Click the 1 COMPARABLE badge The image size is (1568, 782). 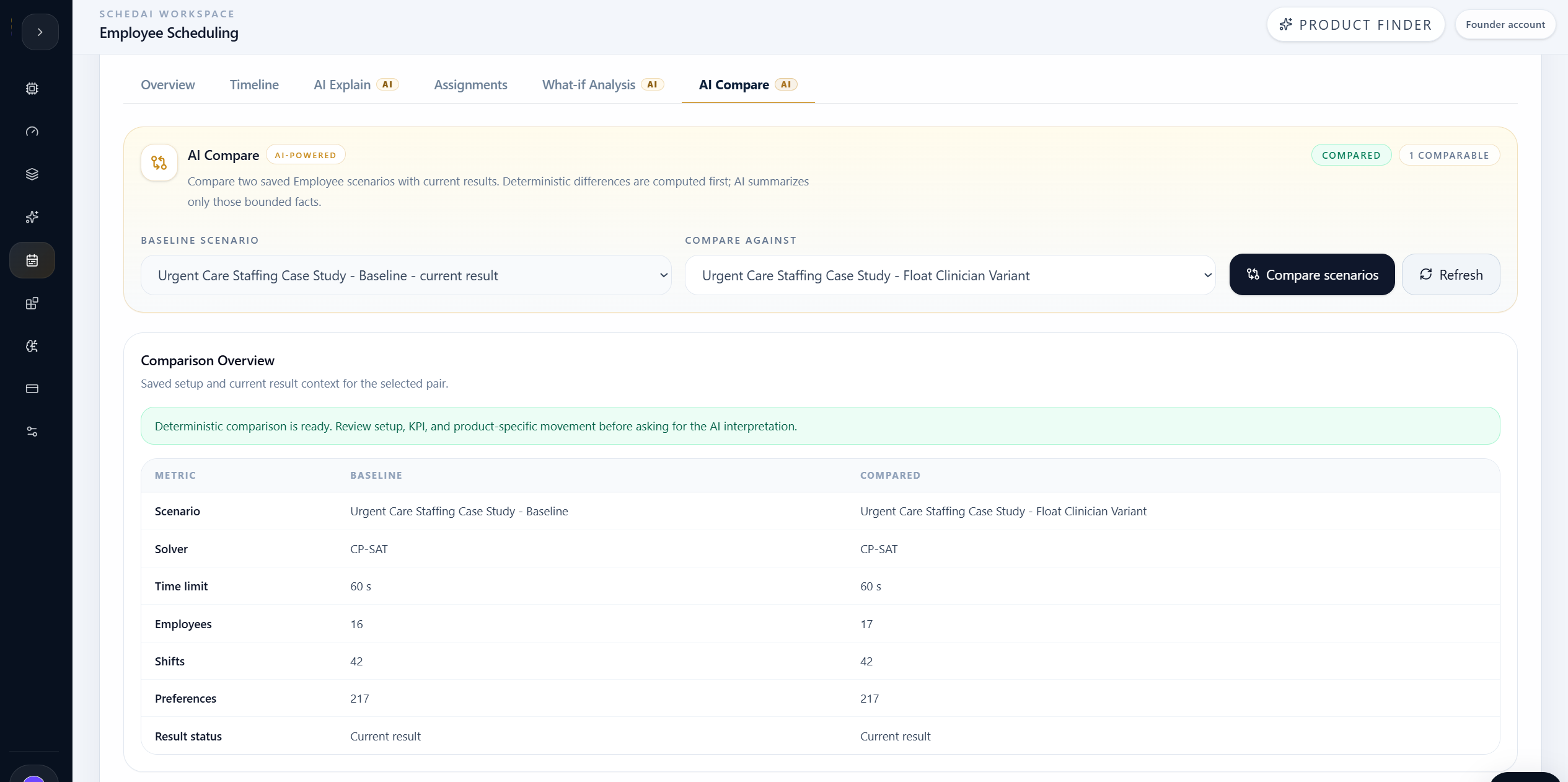(x=1449, y=155)
